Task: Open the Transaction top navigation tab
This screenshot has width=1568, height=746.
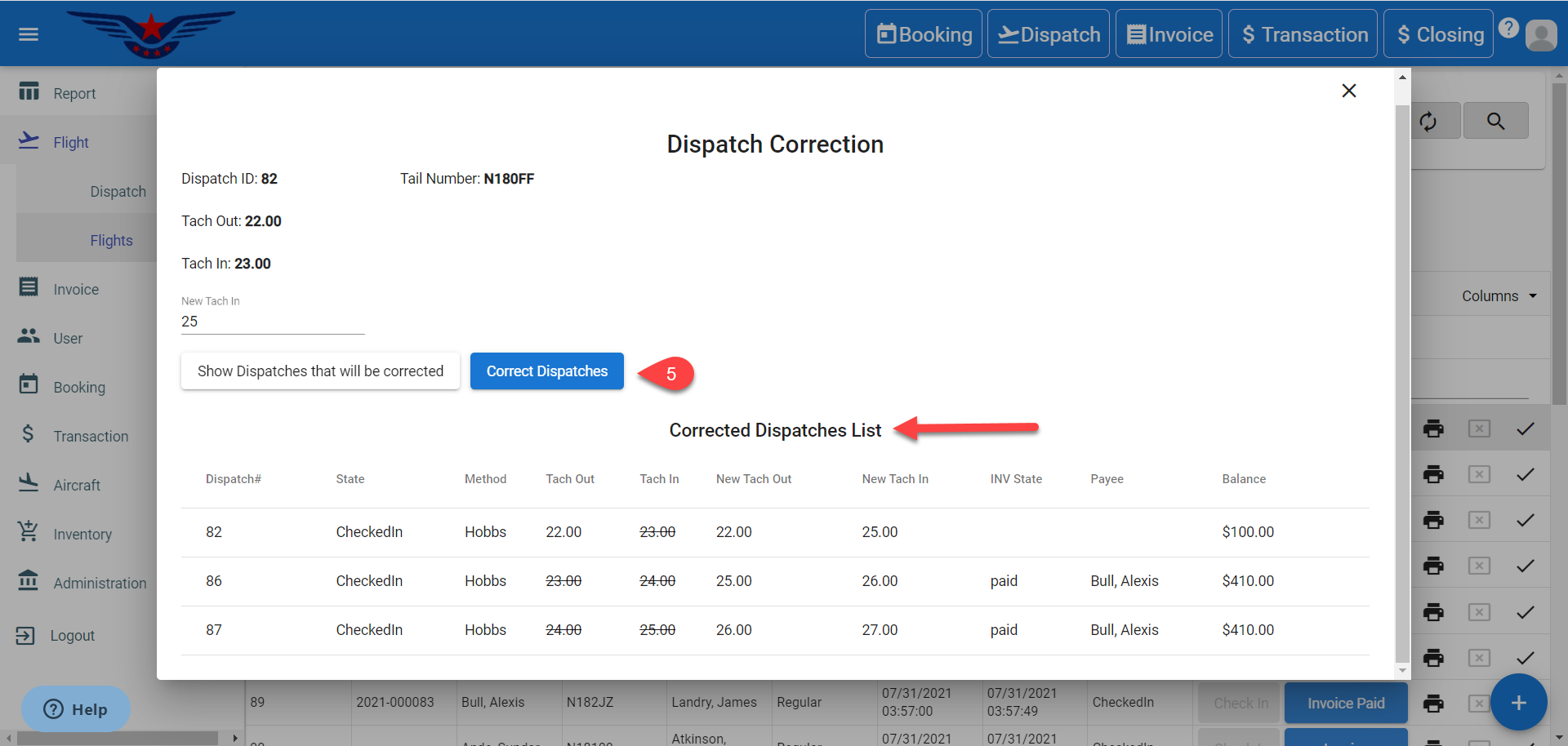Action: pyautogui.click(x=1303, y=34)
